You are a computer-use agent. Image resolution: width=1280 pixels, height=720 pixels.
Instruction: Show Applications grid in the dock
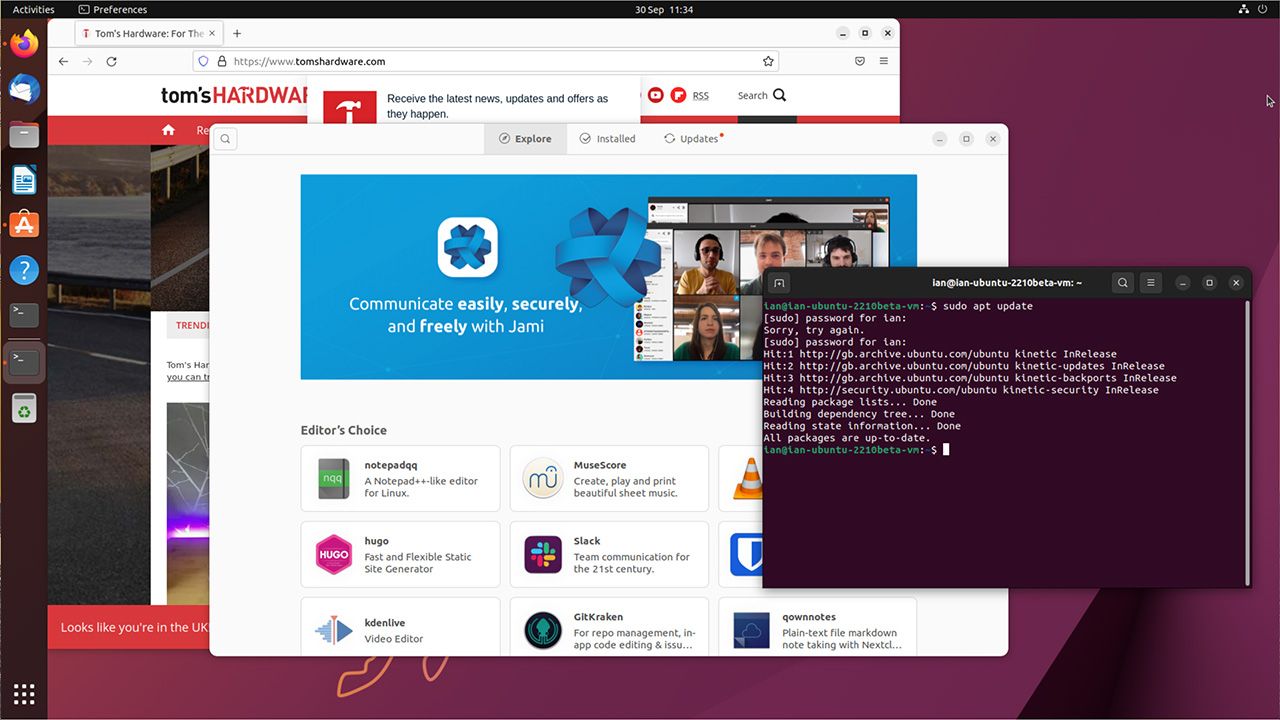pos(24,693)
